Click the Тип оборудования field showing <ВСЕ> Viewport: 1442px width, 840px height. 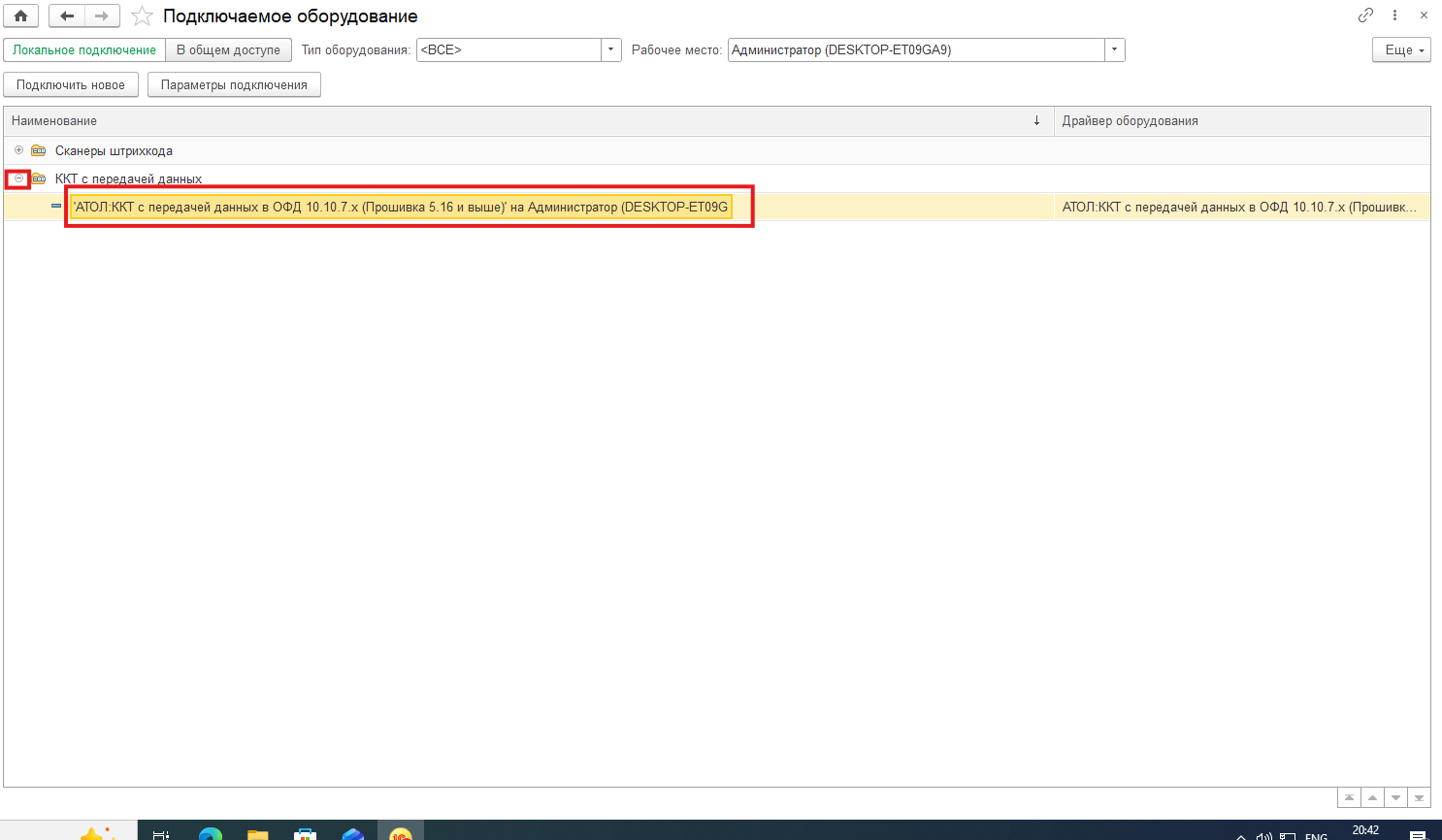point(508,49)
